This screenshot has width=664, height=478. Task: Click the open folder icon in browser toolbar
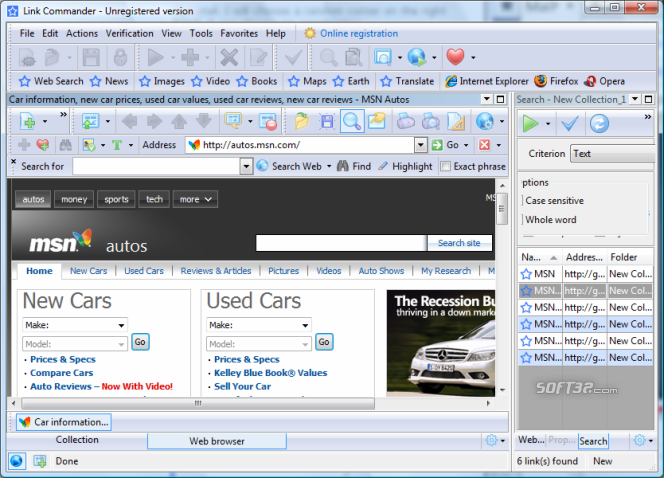pos(302,122)
